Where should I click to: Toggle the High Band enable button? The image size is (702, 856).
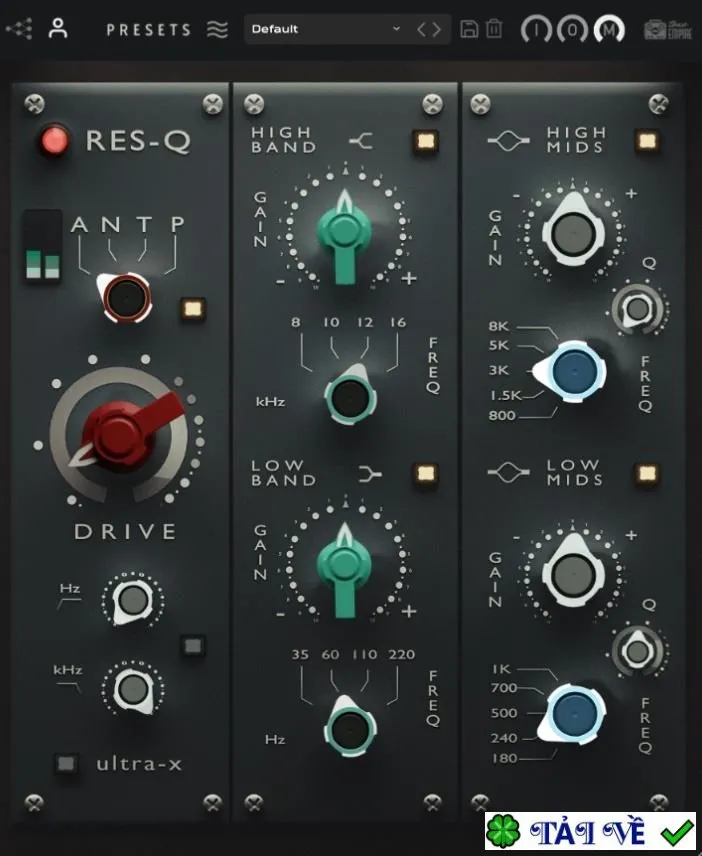425,141
